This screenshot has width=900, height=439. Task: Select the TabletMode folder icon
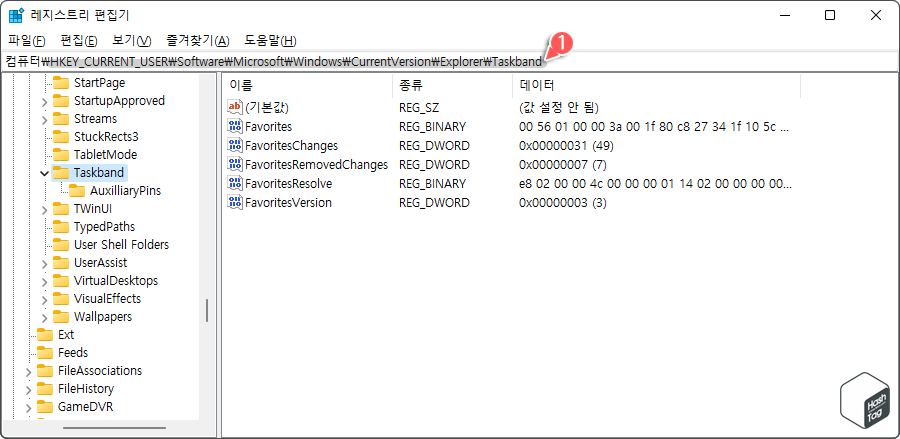click(61, 155)
